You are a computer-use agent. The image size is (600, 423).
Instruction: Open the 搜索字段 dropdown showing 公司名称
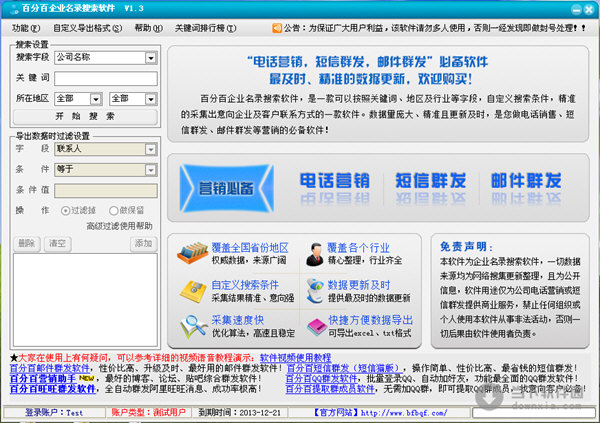[150, 58]
